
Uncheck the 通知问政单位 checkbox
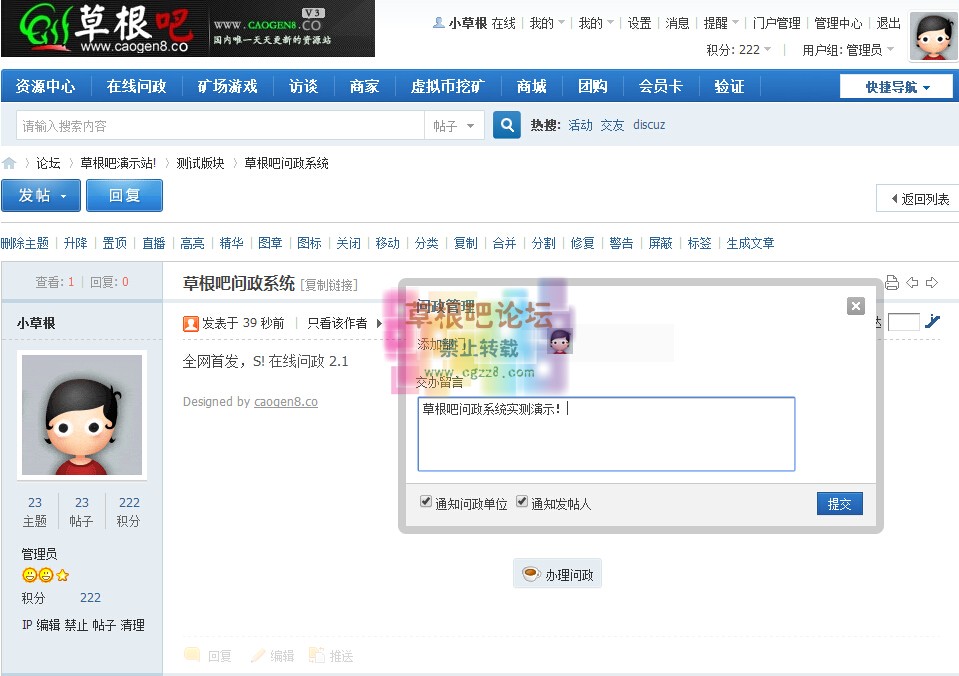(x=427, y=501)
